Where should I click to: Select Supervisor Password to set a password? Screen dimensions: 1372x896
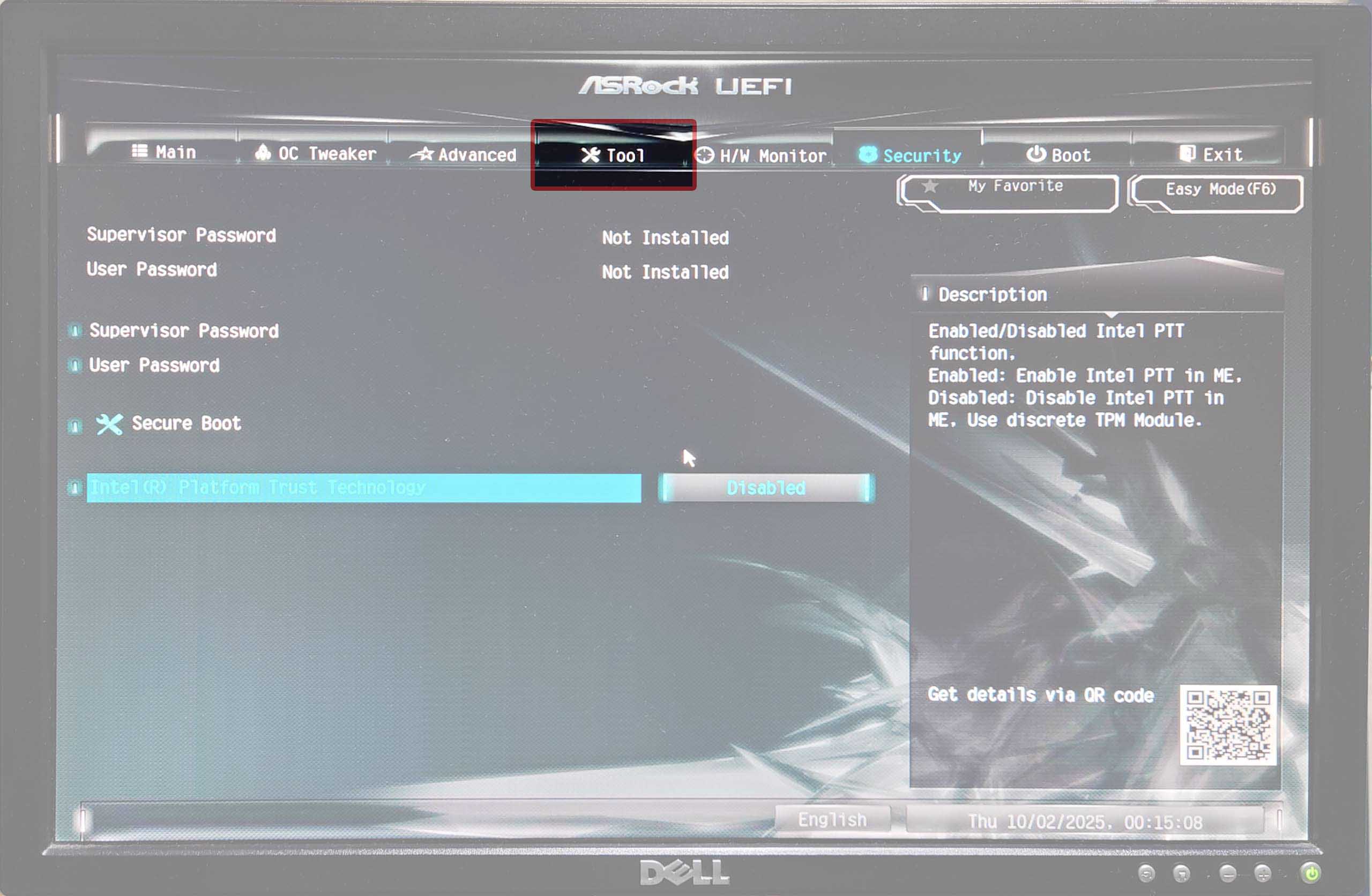[184, 331]
